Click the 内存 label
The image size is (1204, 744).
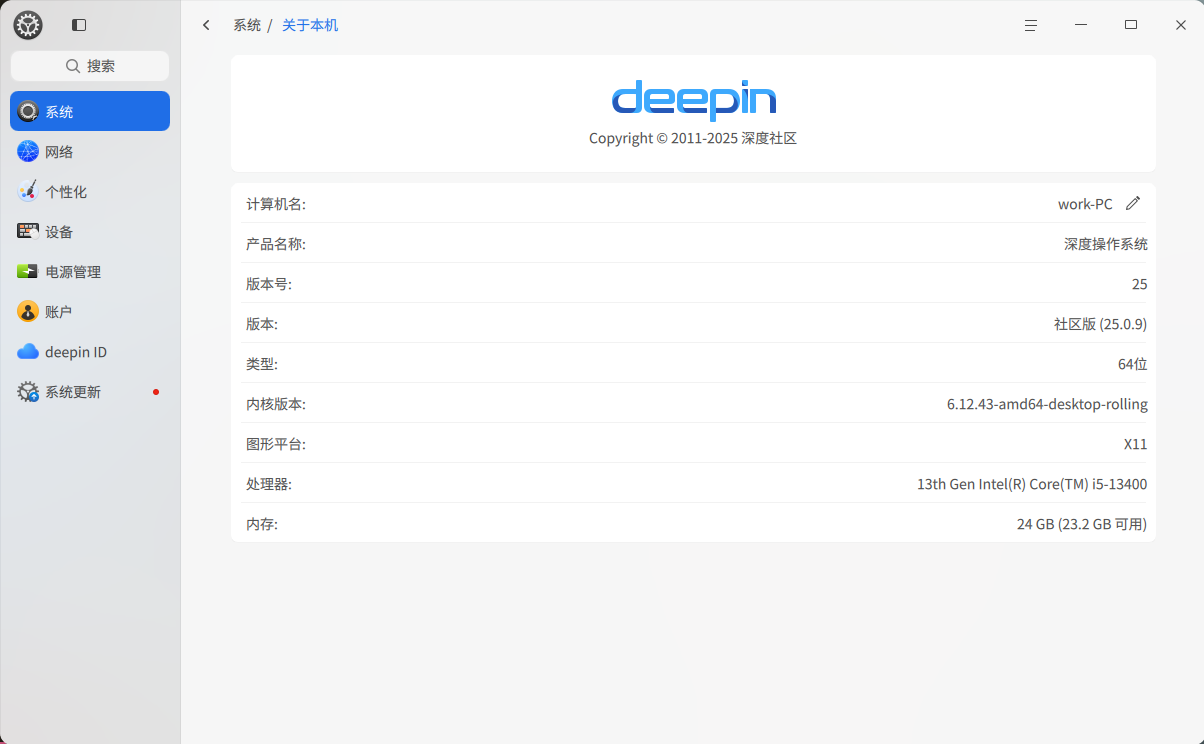(x=262, y=524)
